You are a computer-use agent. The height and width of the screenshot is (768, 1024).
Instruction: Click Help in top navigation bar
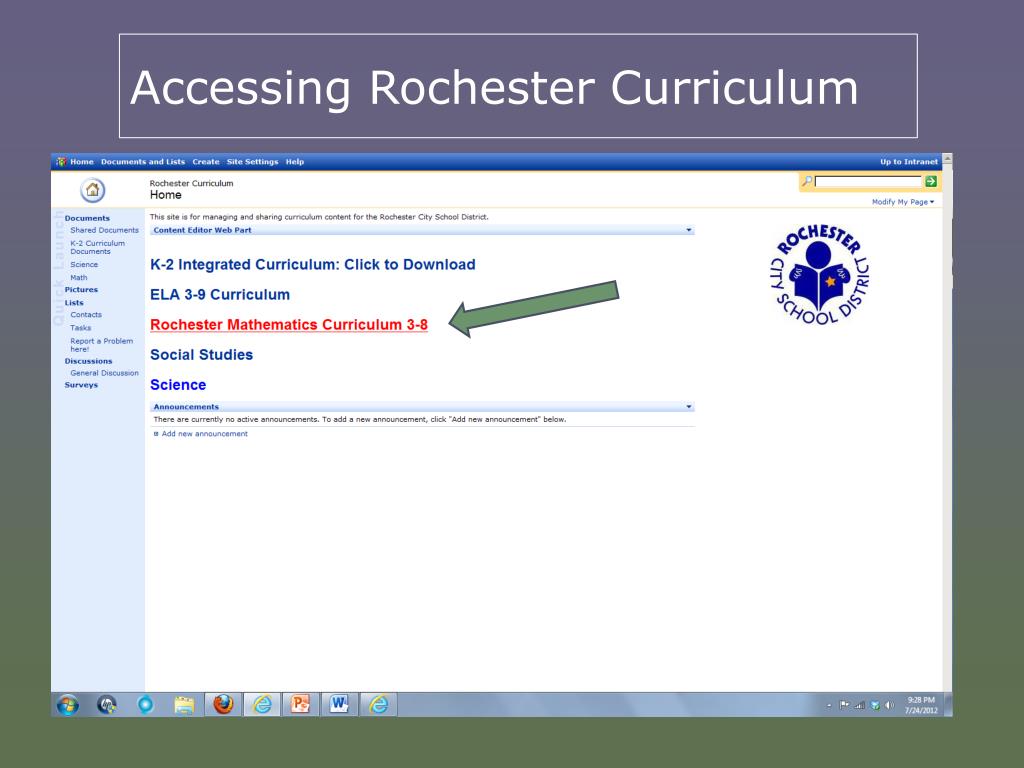pos(295,161)
